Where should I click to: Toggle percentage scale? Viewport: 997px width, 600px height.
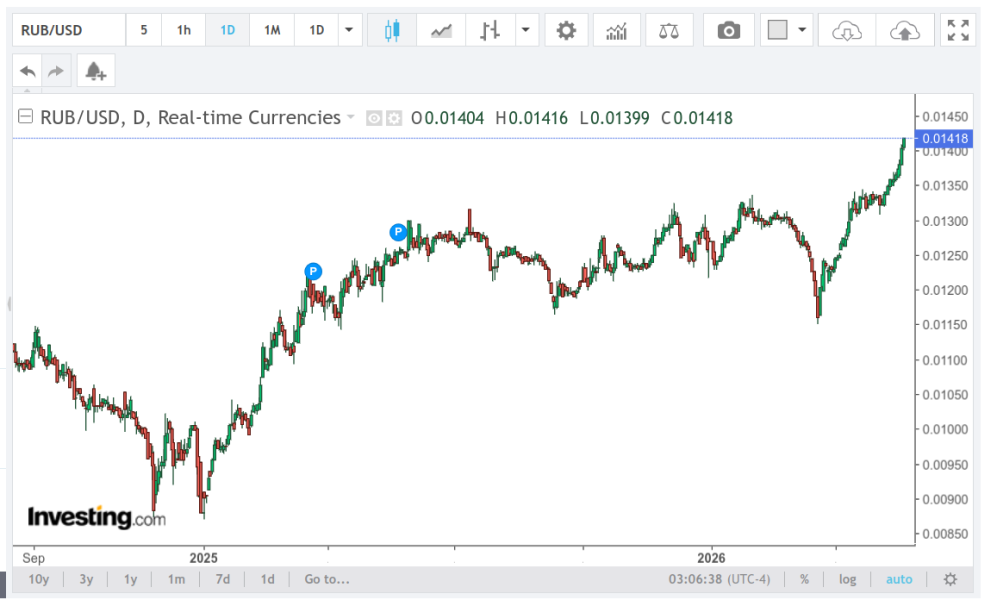[x=804, y=579]
